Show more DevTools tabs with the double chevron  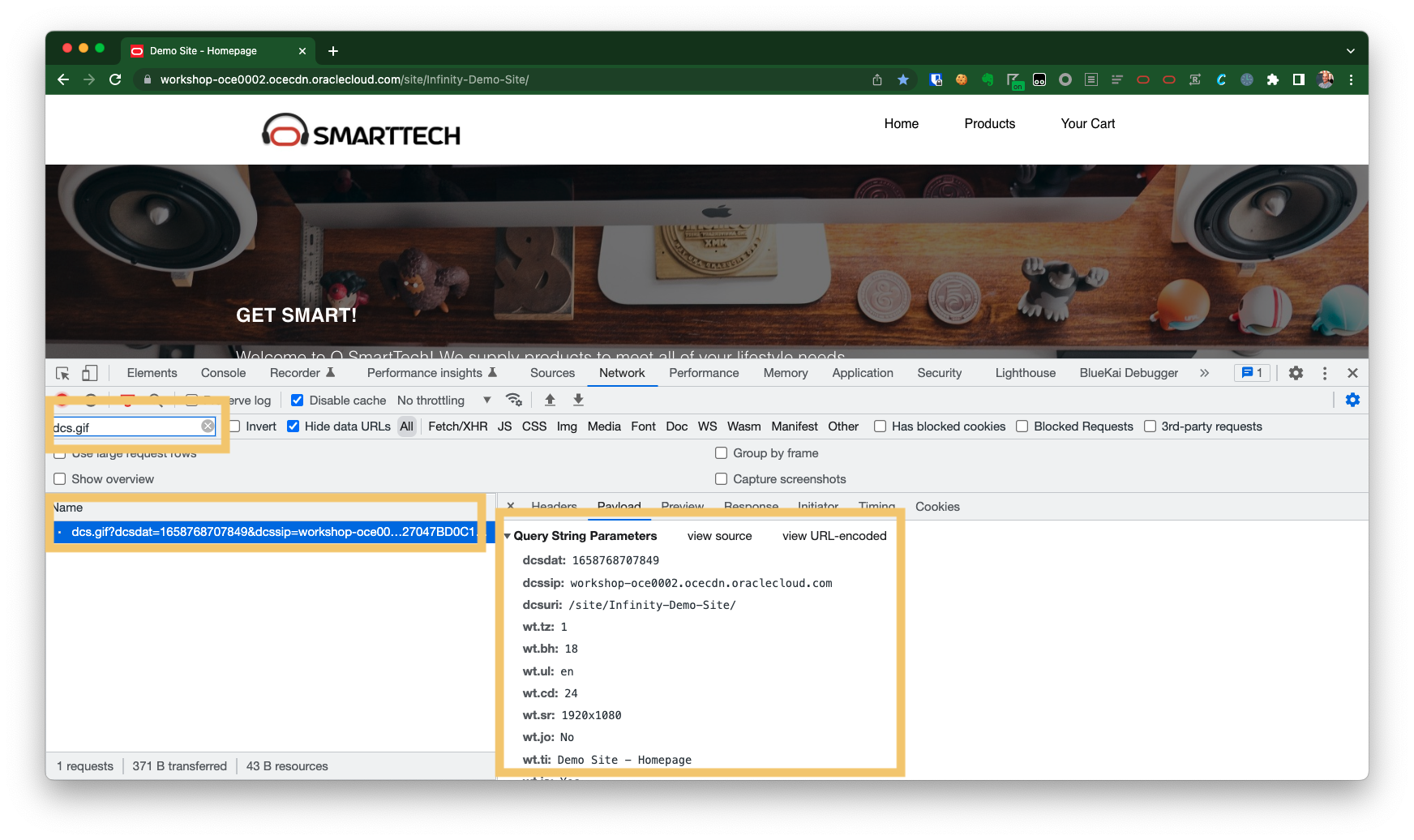[x=1204, y=373]
